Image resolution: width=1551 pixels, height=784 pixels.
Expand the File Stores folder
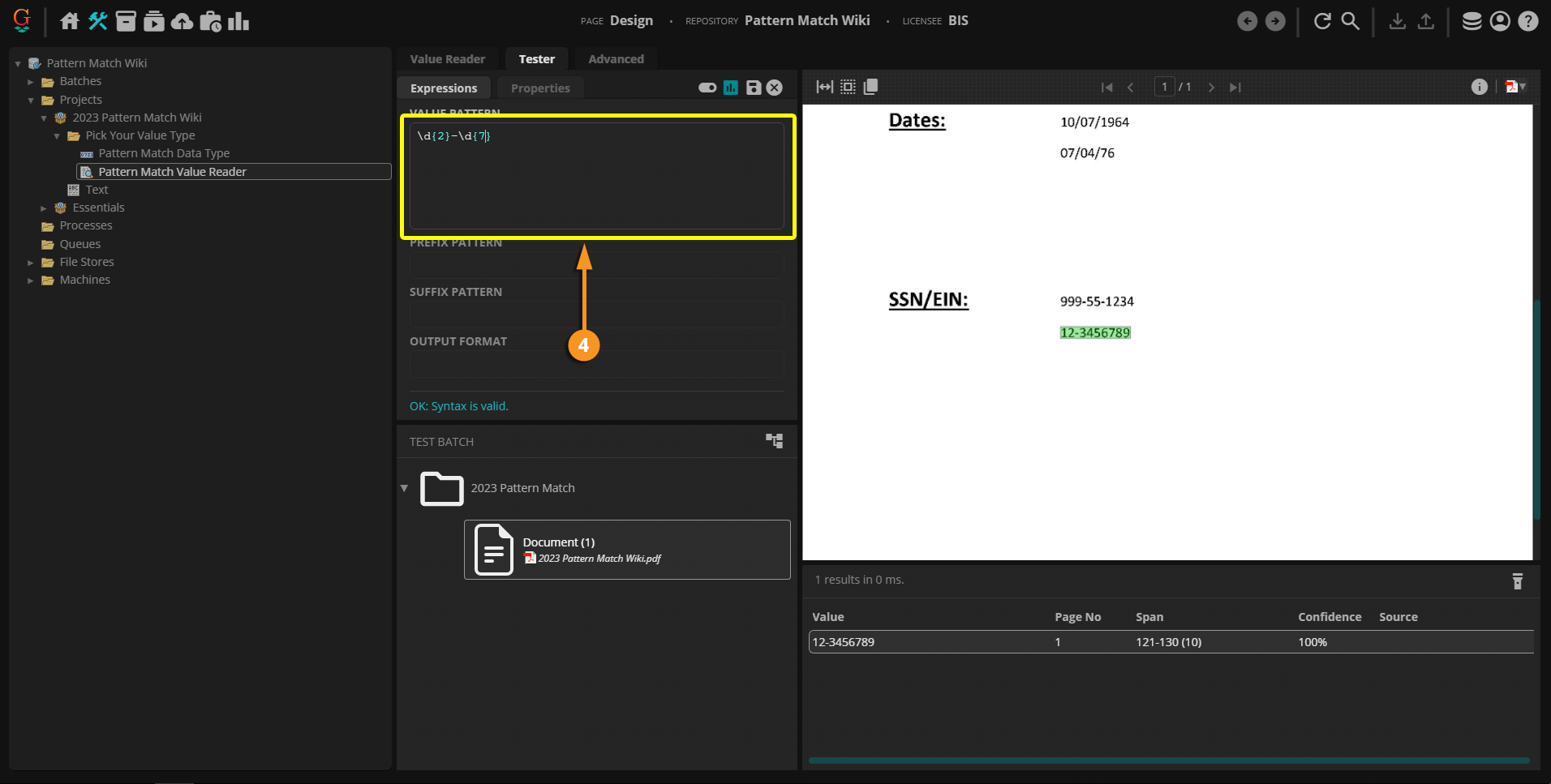pyautogui.click(x=31, y=263)
